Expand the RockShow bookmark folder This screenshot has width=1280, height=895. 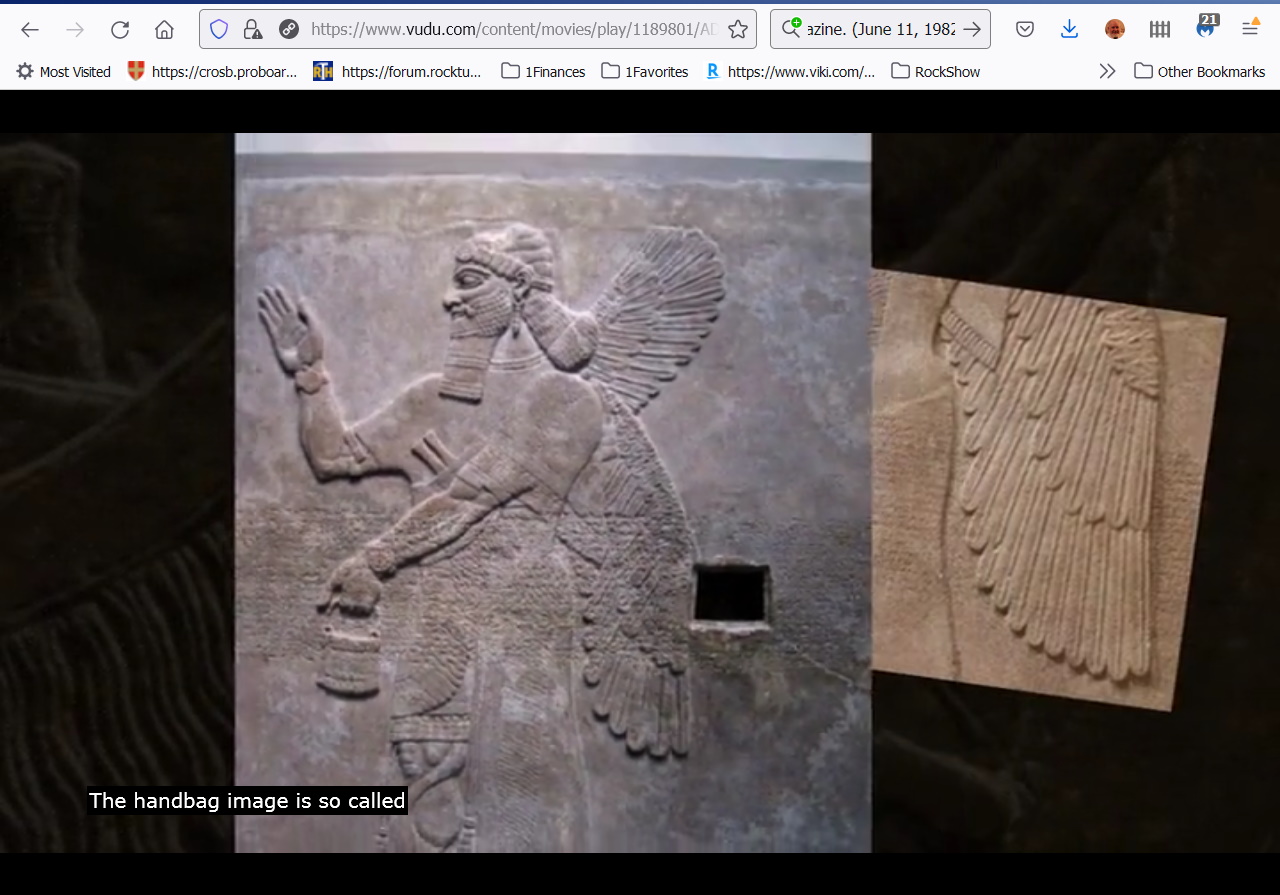pyautogui.click(x=936, y=72)
